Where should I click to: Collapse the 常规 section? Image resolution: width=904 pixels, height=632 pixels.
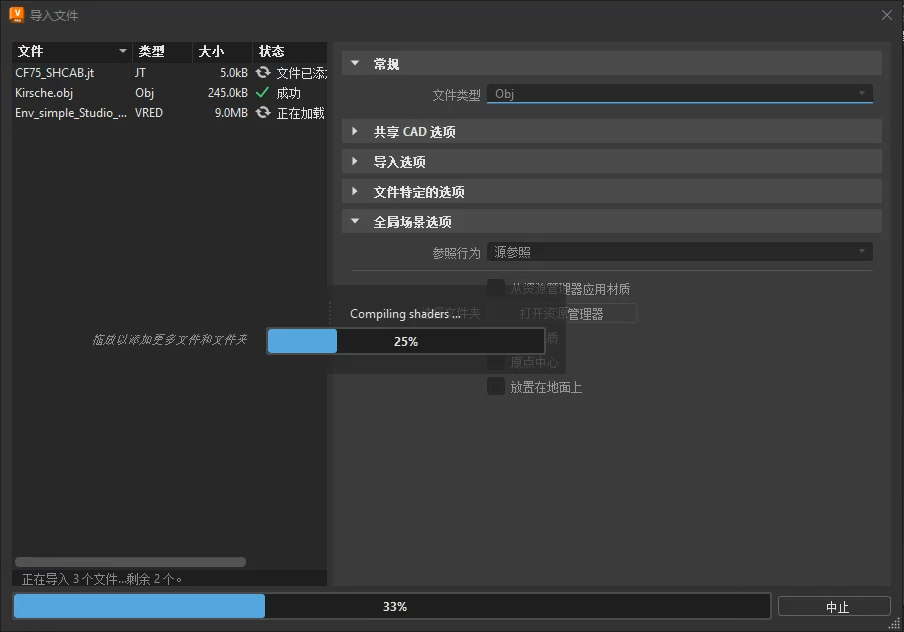[x=612, y=63]
